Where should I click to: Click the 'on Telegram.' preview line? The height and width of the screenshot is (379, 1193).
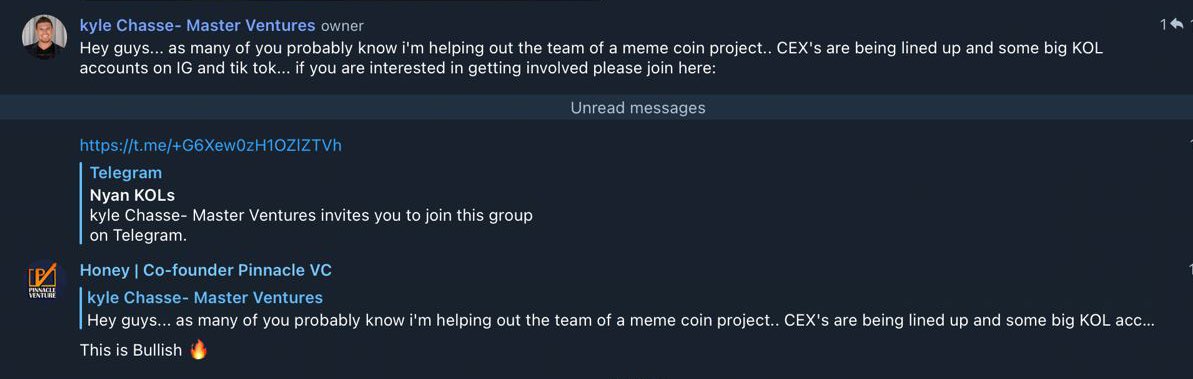[x=138, y=236]
